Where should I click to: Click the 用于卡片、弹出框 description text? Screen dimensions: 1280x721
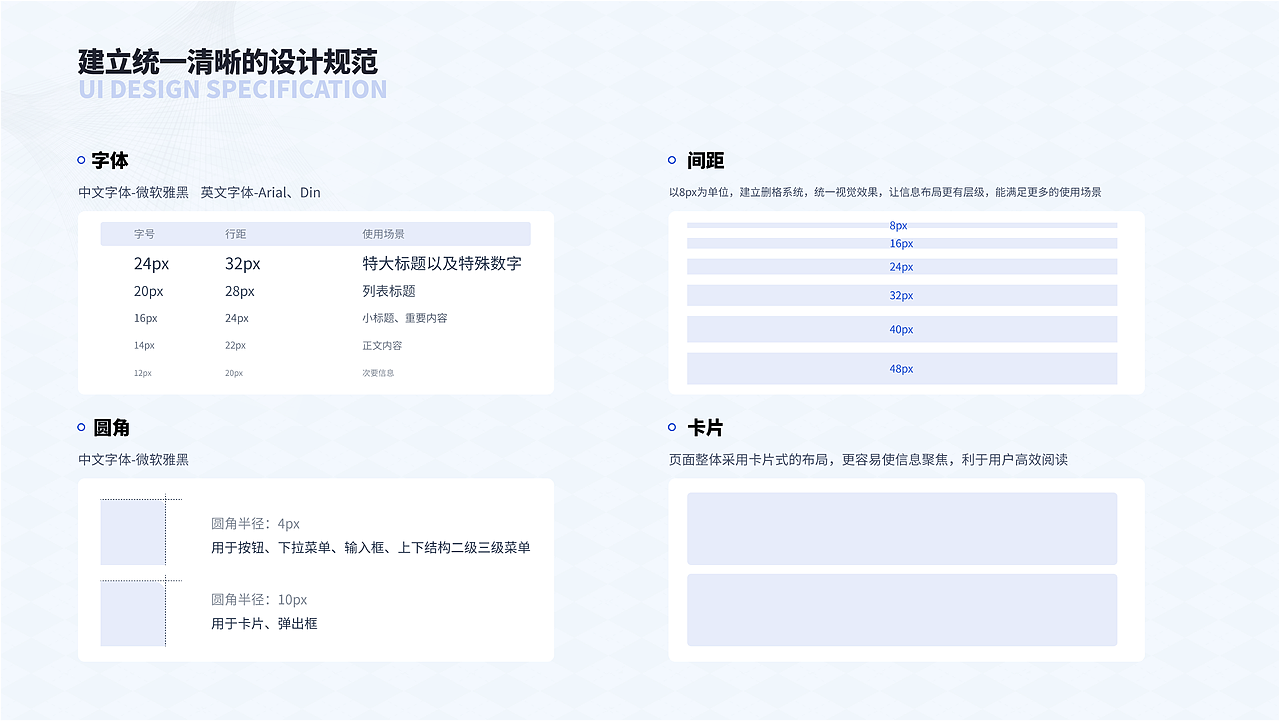tap(264, 623)
